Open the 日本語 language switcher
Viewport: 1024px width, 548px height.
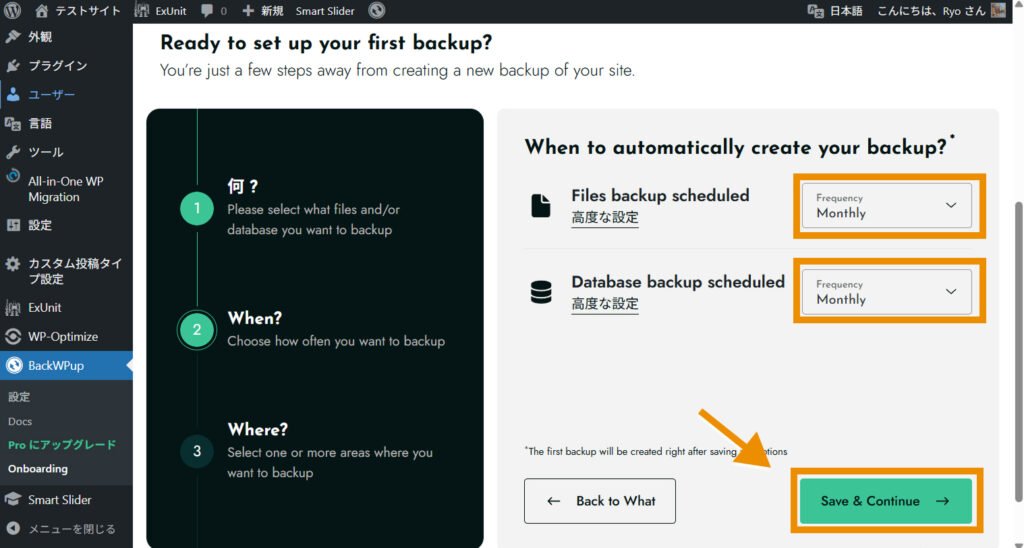click(835, 11)
